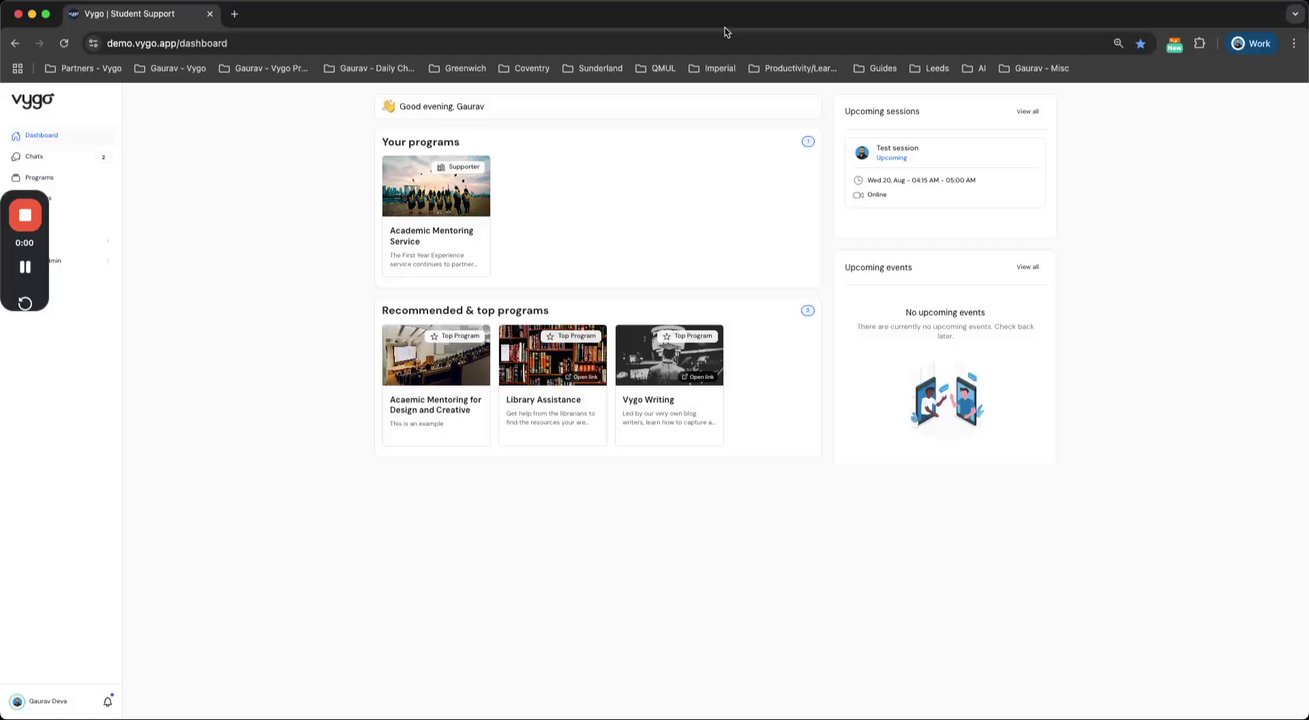
Task: Close the Vygo Student Support tab
Action: point(210,14)
